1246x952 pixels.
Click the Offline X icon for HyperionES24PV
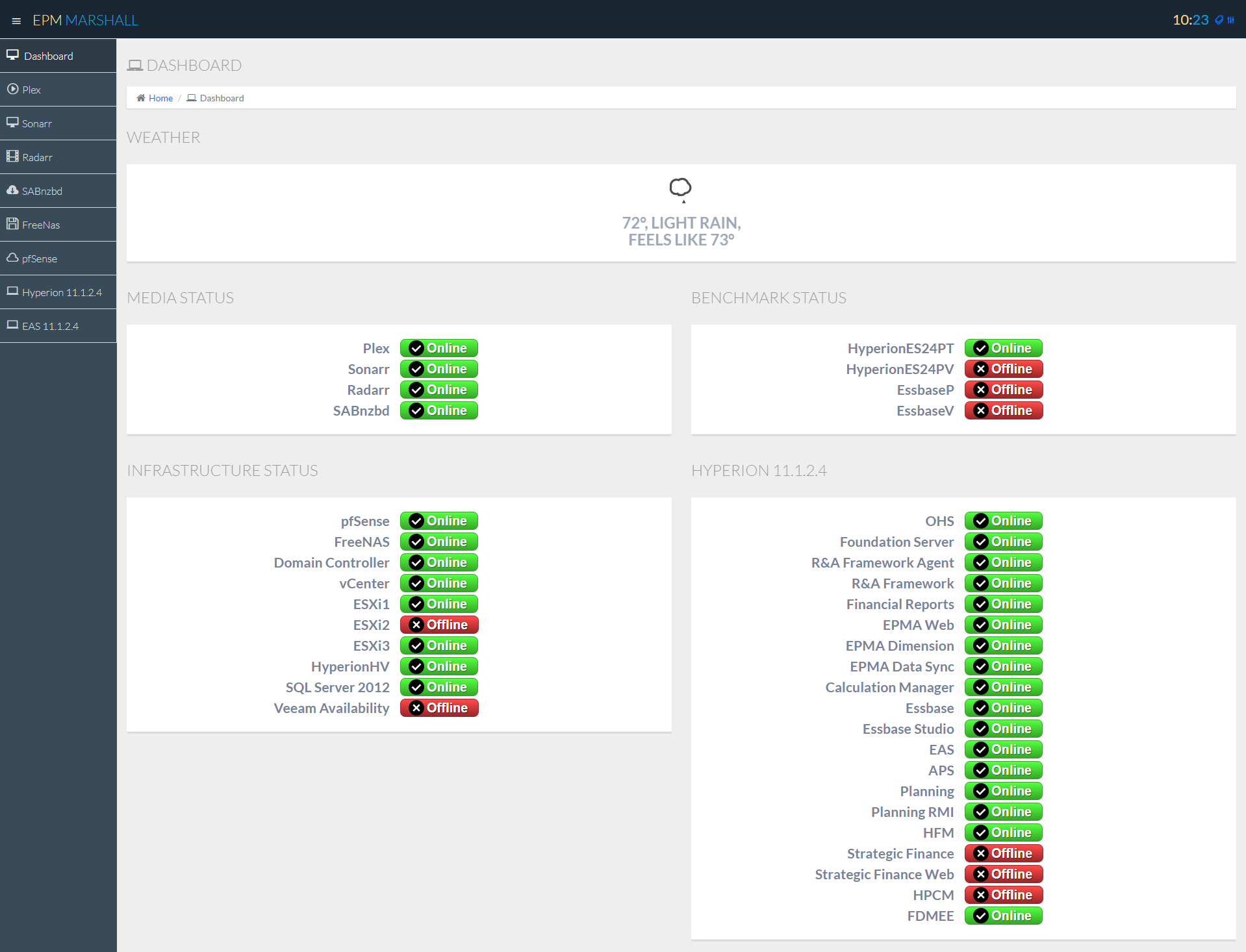pyautogui.click(x=981, y=369)
